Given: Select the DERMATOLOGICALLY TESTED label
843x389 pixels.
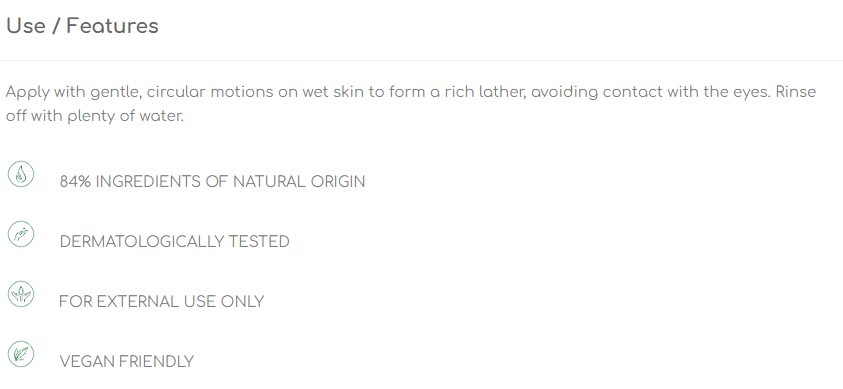Looking at the screenshot, I should pyautogui.click(x=175, y=242).
